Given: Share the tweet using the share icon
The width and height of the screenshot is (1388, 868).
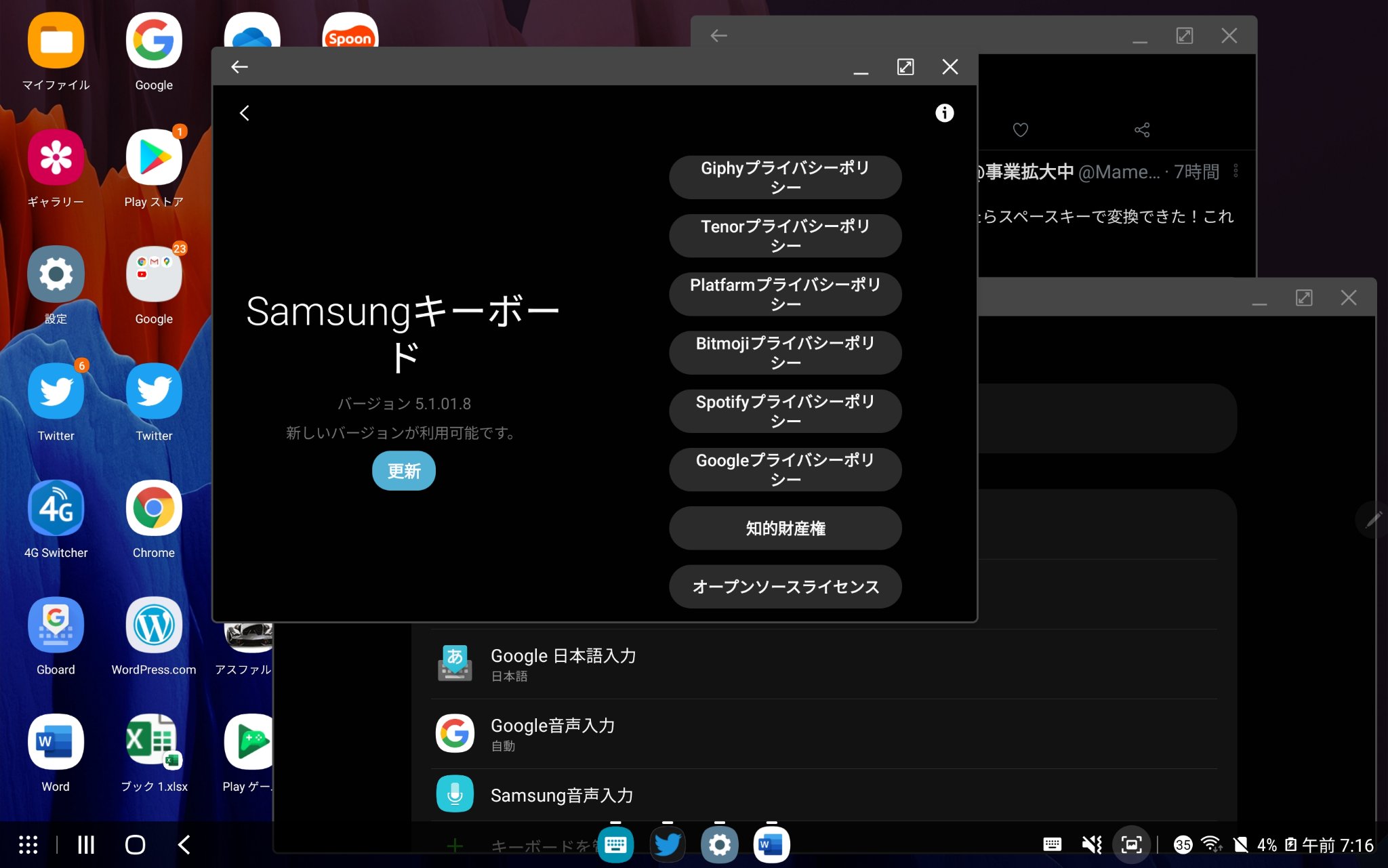Looking at the screenshot, I should tap(1142, 129).
